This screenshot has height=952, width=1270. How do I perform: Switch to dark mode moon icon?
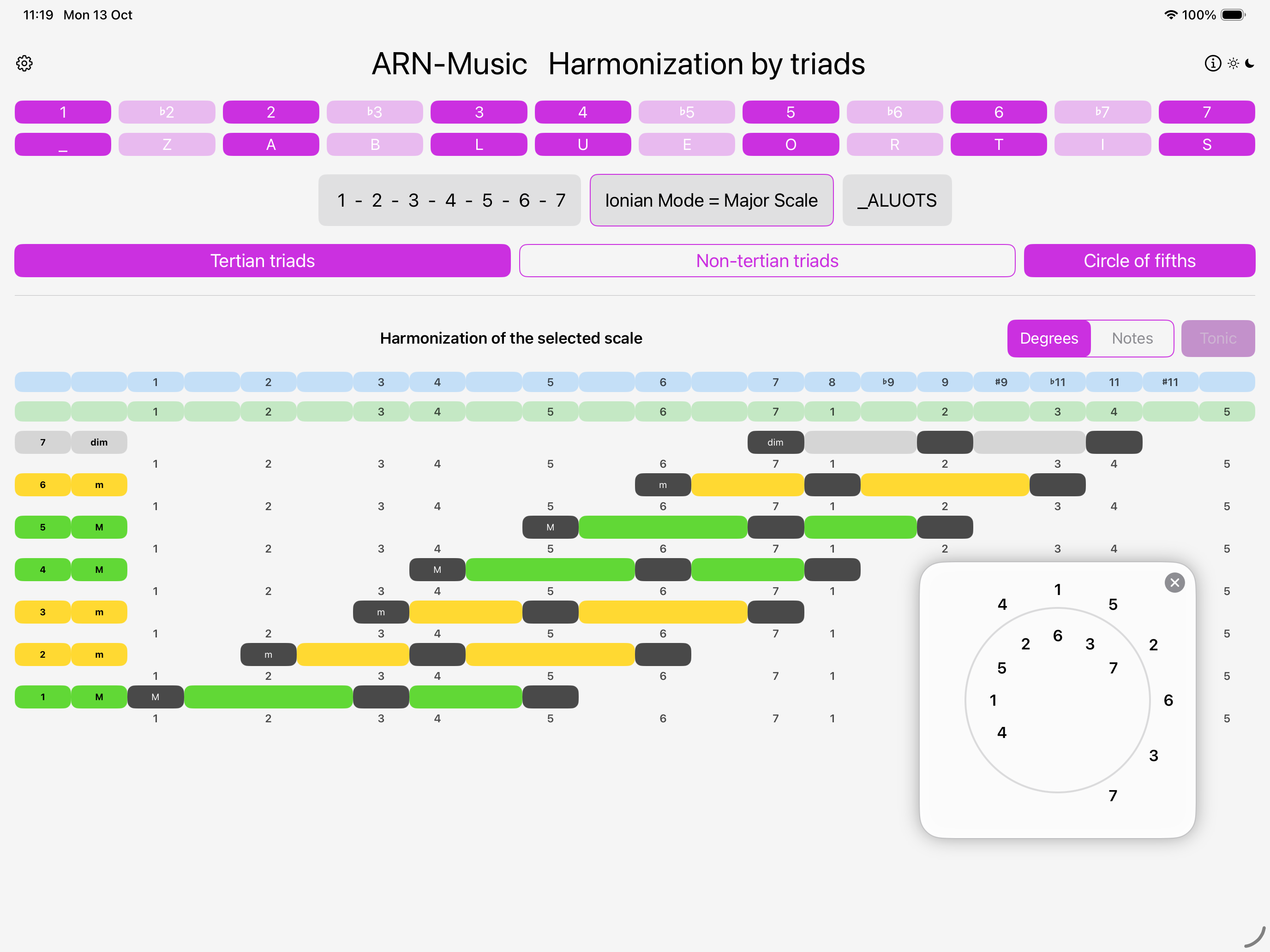pyautogui.click(x=1250, y=63)
